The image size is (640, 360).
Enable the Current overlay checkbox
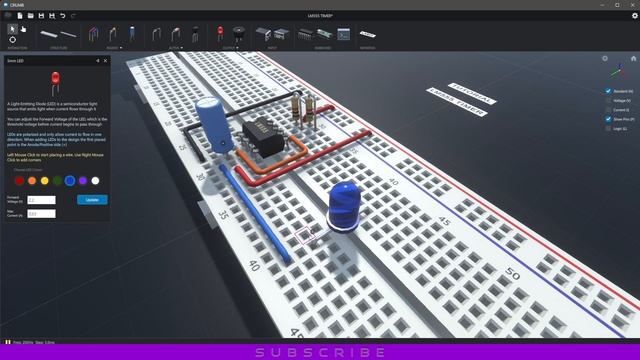tap(608, 110)
